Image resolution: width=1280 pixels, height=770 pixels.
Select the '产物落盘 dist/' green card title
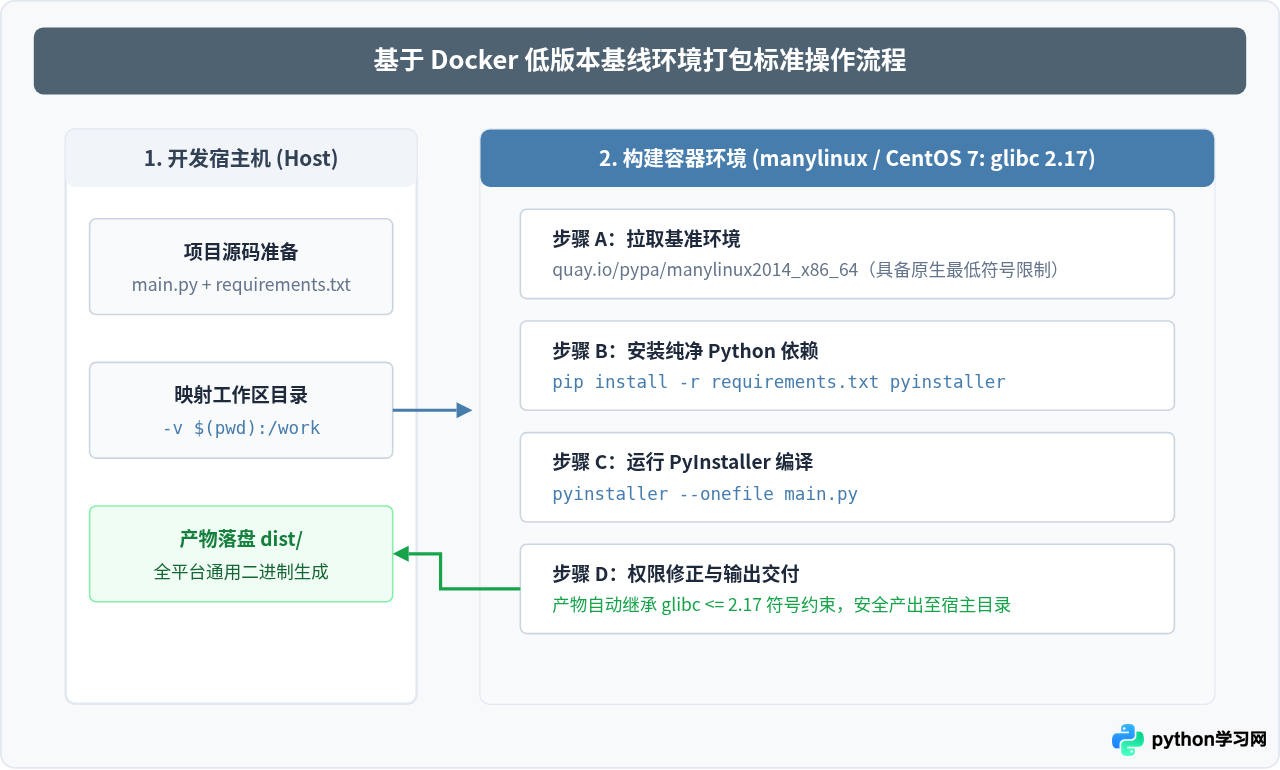point(241,539)
